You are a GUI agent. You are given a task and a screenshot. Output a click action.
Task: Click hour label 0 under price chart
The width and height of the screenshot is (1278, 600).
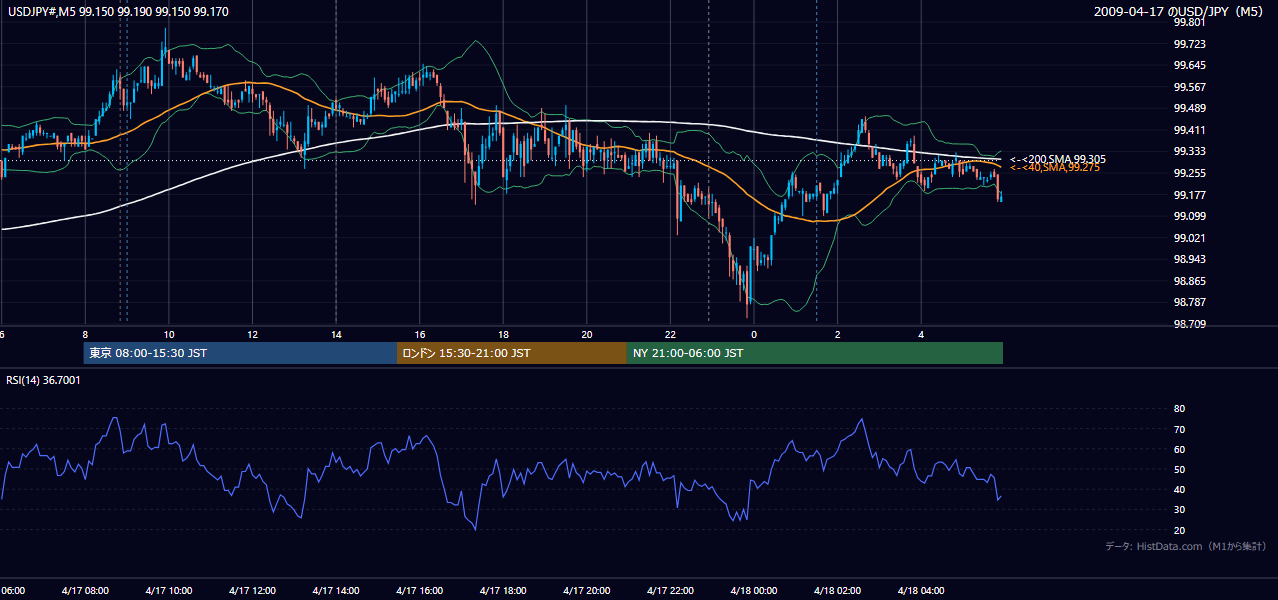[754, 334]
